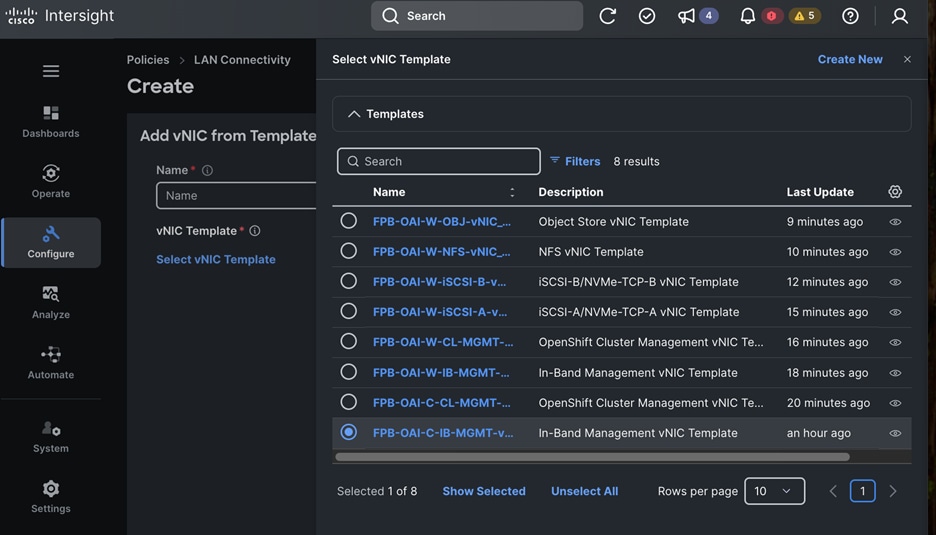Open Operate in the sidebar
The image size is (936, 535).
pyautogui.click(x=51, y=182)
